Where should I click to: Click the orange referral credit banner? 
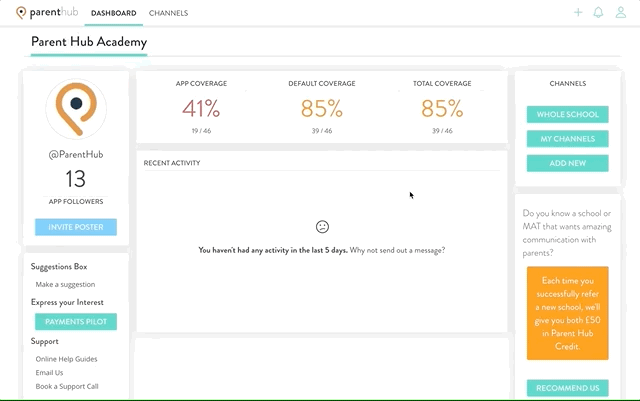point(567,313)
